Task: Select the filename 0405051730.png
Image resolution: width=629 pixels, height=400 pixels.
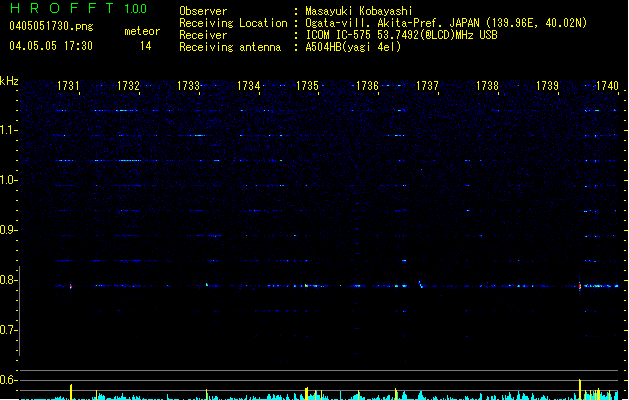Action: tap(51, 26)
